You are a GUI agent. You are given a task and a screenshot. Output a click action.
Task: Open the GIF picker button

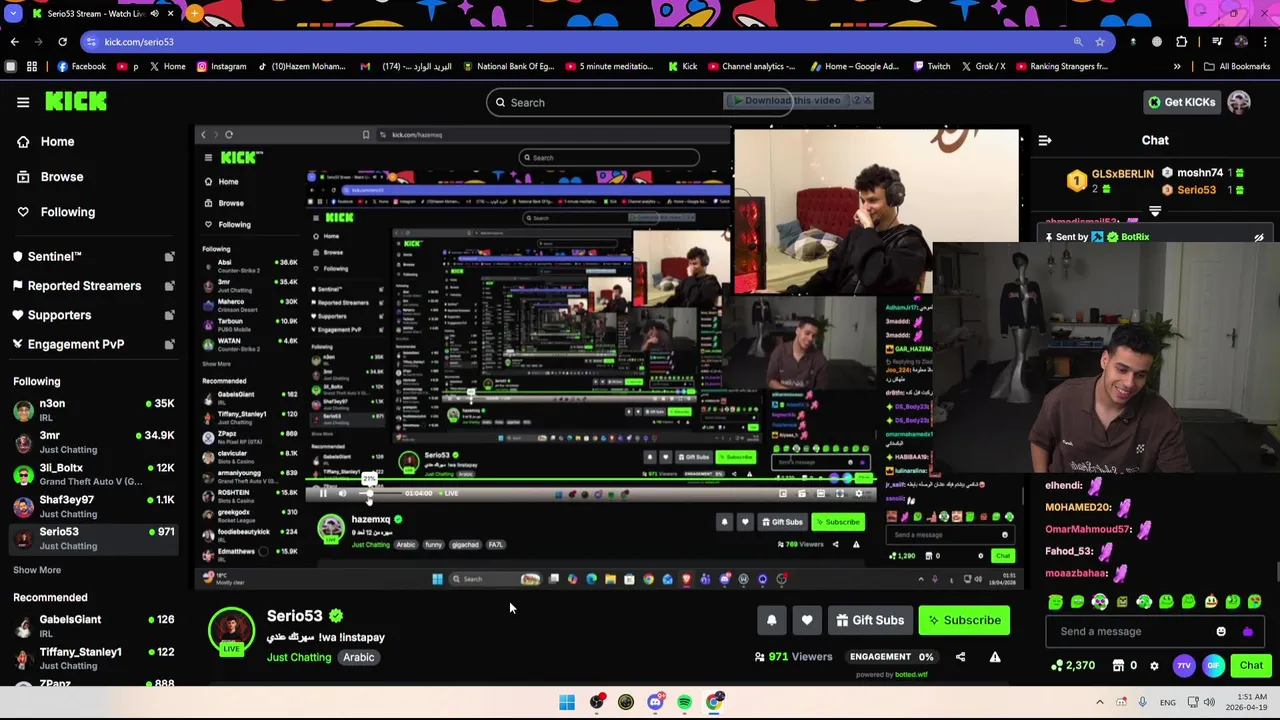(1213, 666)
